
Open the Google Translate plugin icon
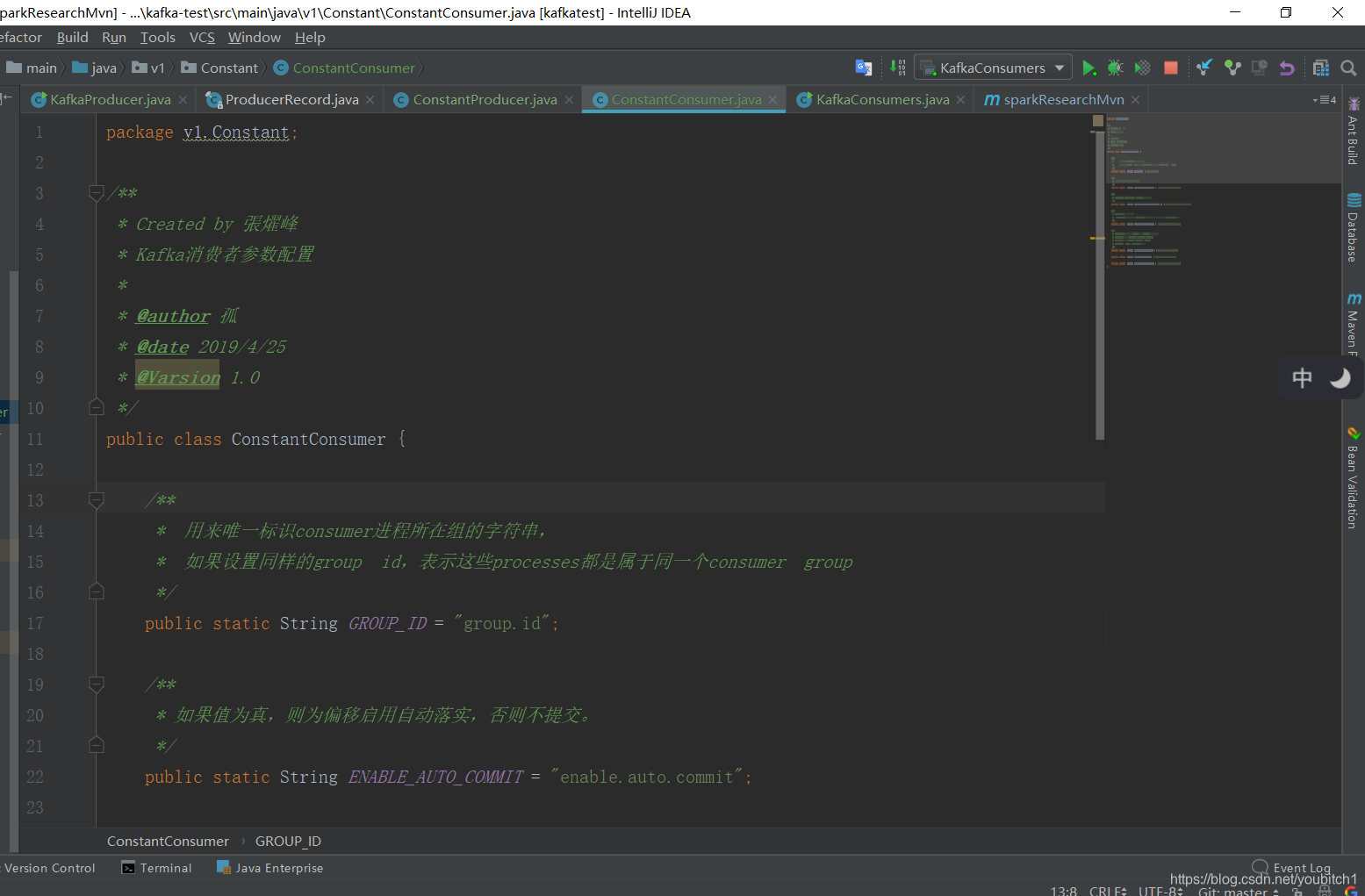pyautogui.click(x=864, y=68)
